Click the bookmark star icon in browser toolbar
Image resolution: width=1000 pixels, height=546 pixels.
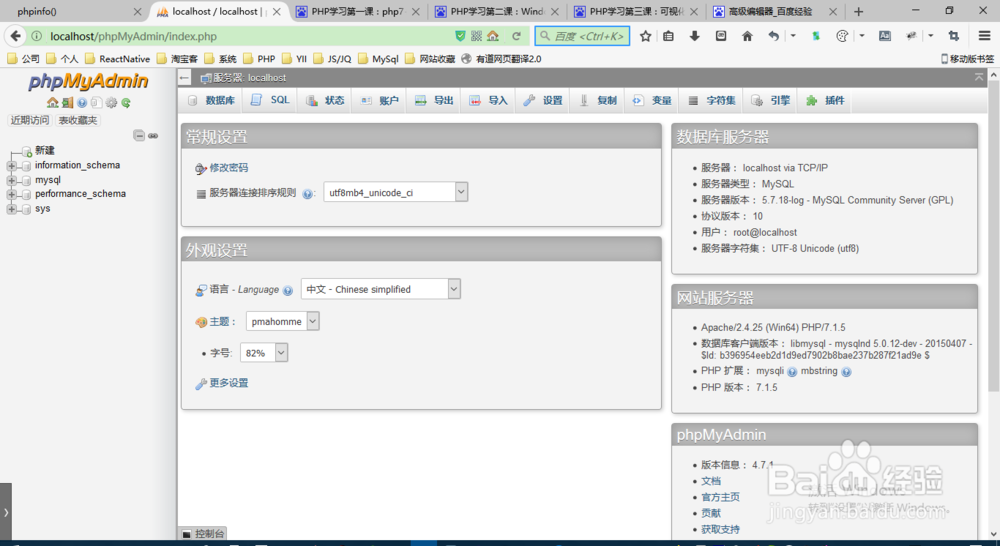point(645,36)
